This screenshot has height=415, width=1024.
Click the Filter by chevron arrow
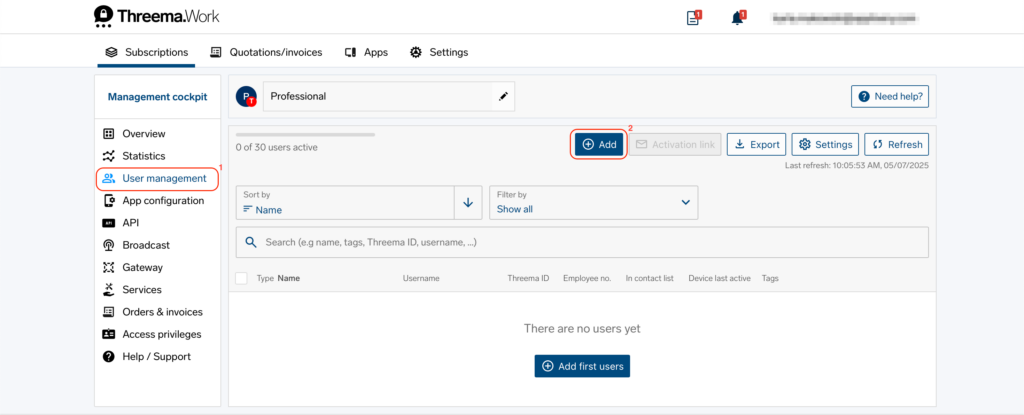[x=686, y=203]
